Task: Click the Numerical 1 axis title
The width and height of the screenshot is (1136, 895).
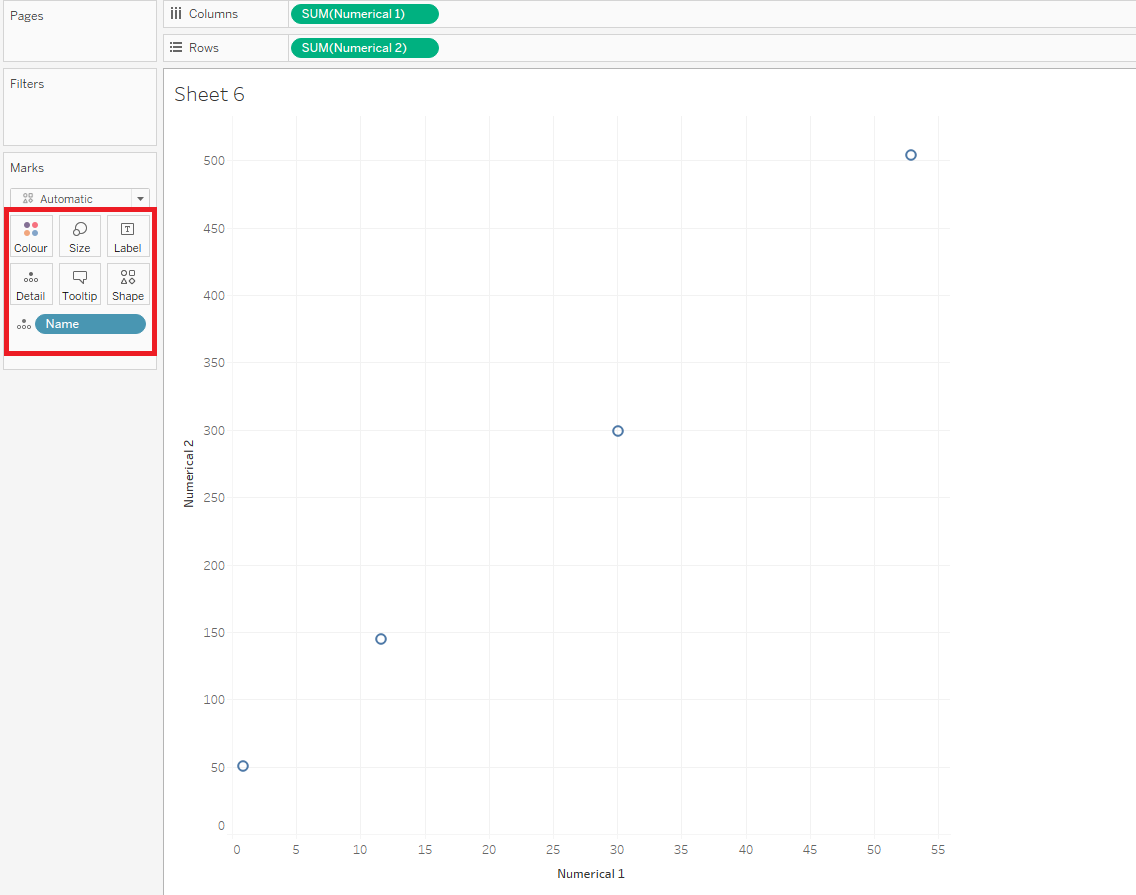Action: (590, 874)
